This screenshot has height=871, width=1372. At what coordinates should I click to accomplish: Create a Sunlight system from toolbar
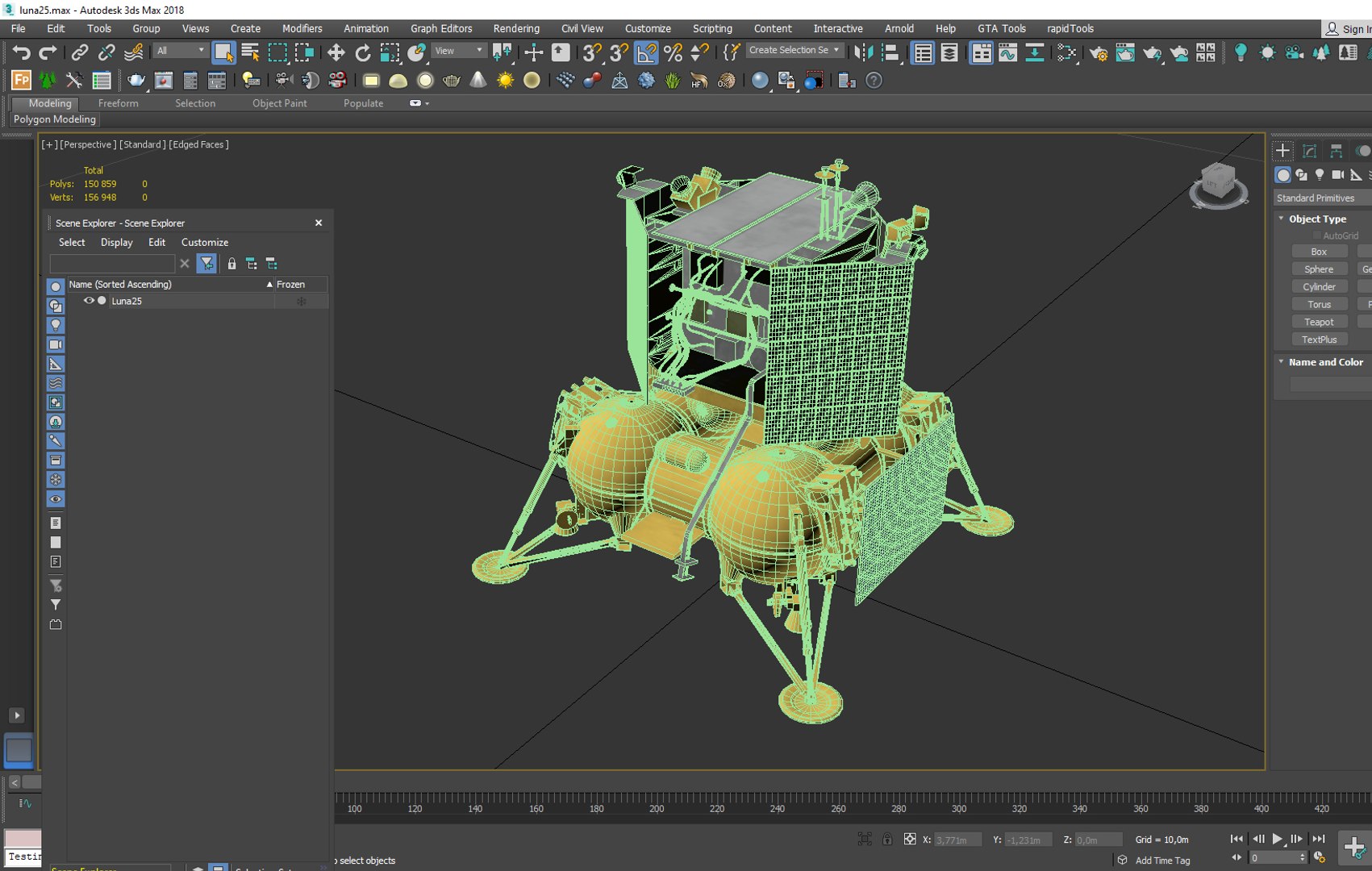[x=505, y=81]
